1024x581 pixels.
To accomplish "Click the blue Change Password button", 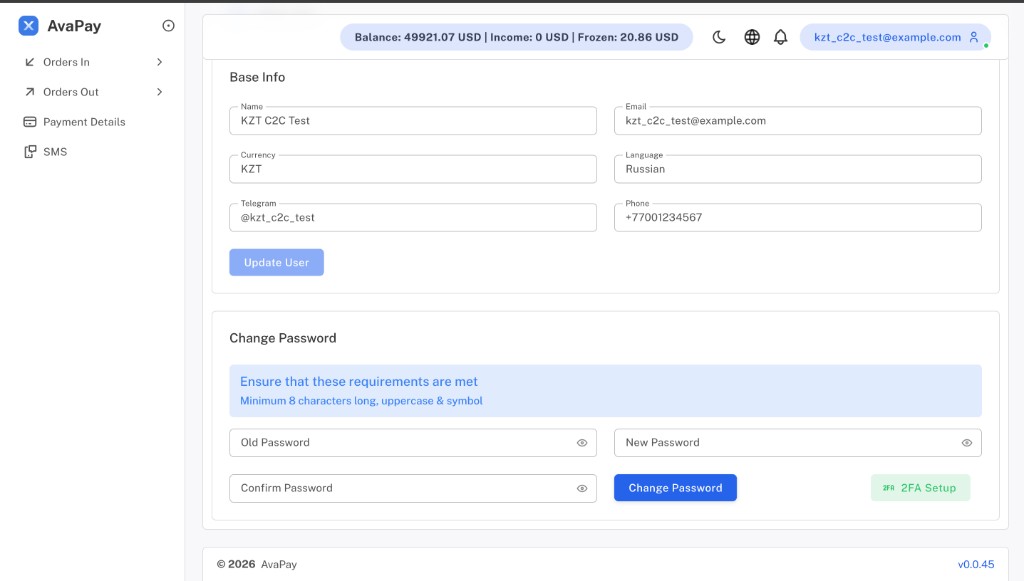I will pyautogui.click(x=675, y=488).
